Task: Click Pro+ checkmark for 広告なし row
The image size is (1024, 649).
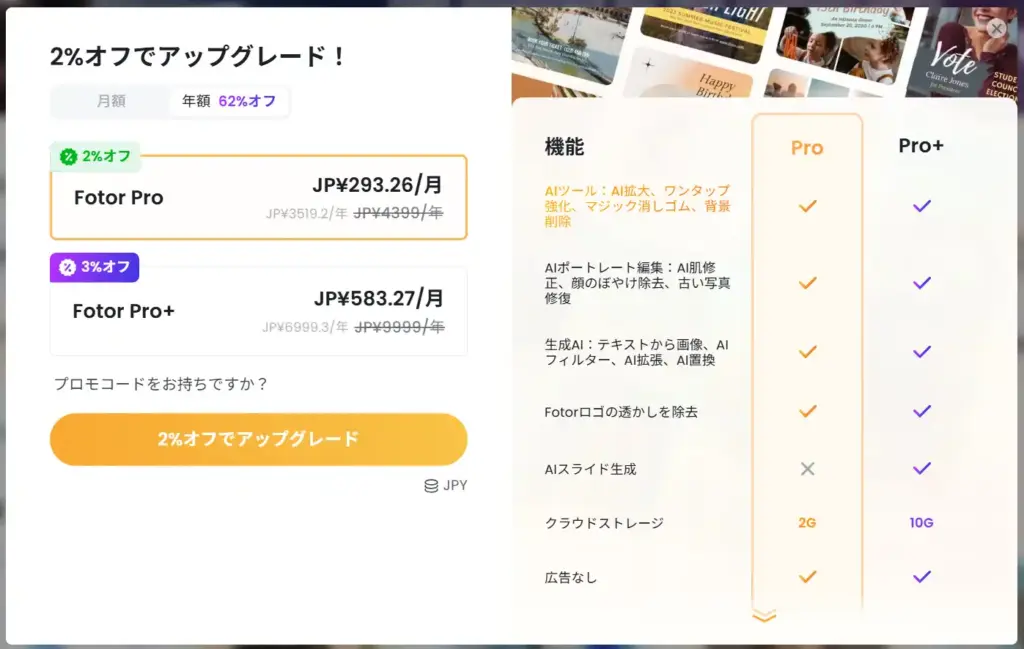Action: click(921, 577)
